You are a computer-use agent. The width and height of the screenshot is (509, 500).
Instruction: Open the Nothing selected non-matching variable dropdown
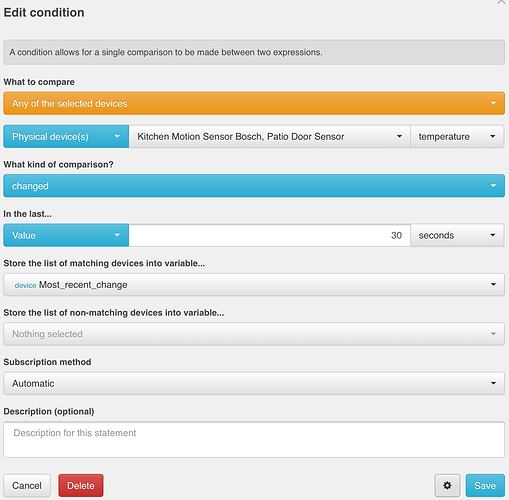tap(254, 334)
